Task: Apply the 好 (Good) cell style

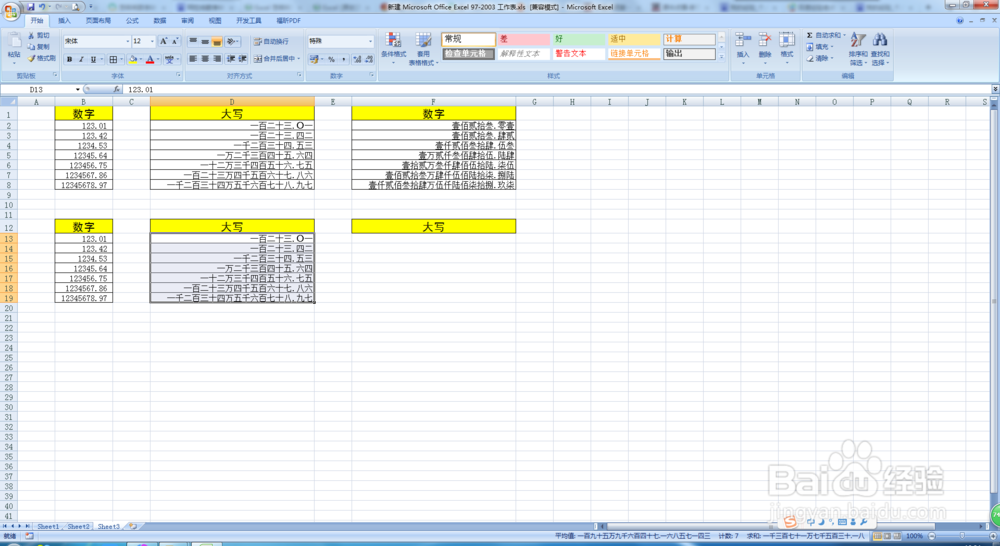Action: pos(578,40)
